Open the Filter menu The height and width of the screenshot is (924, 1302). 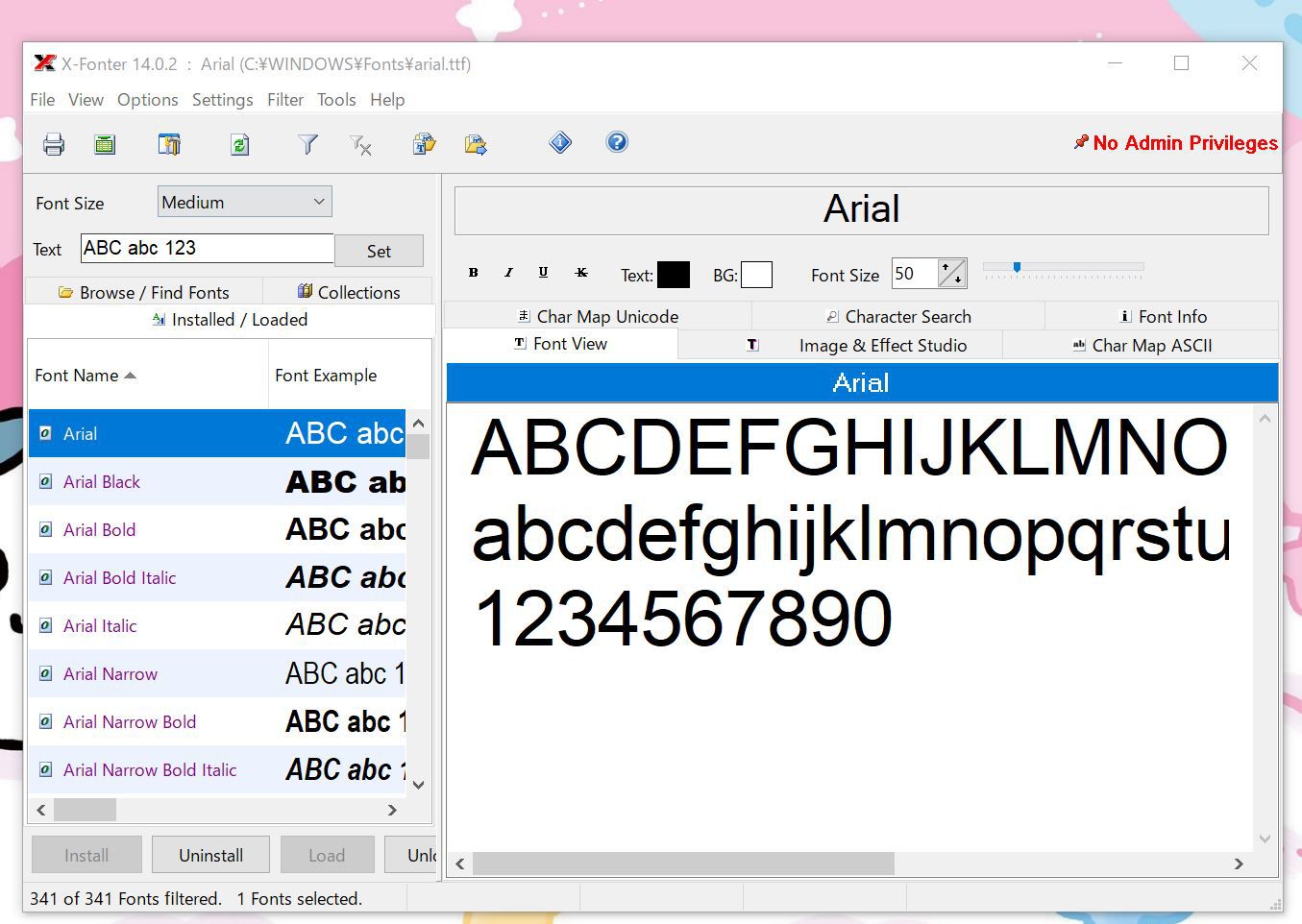[x=285, y=99]
